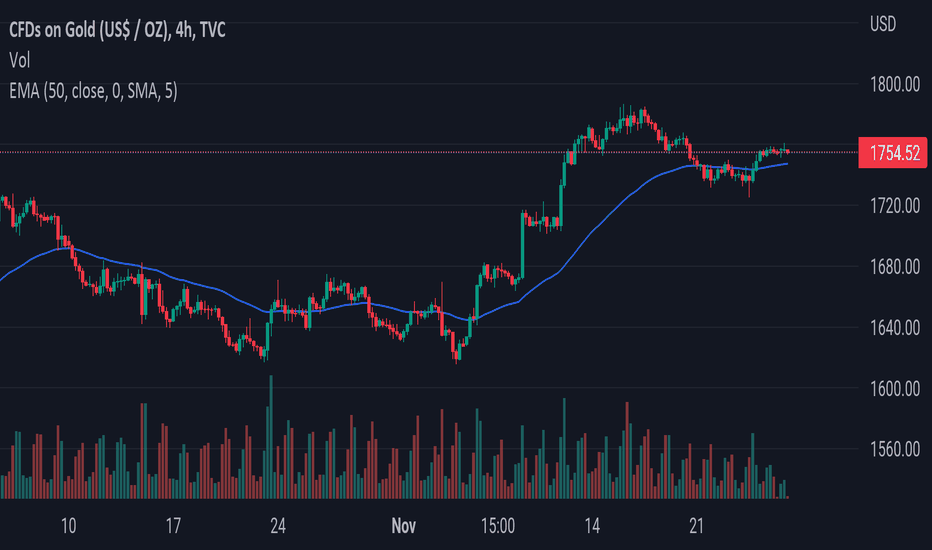The image size is (932, 550).
Task: Click the tallest volume bar near 24
Action: pos(271,436)
